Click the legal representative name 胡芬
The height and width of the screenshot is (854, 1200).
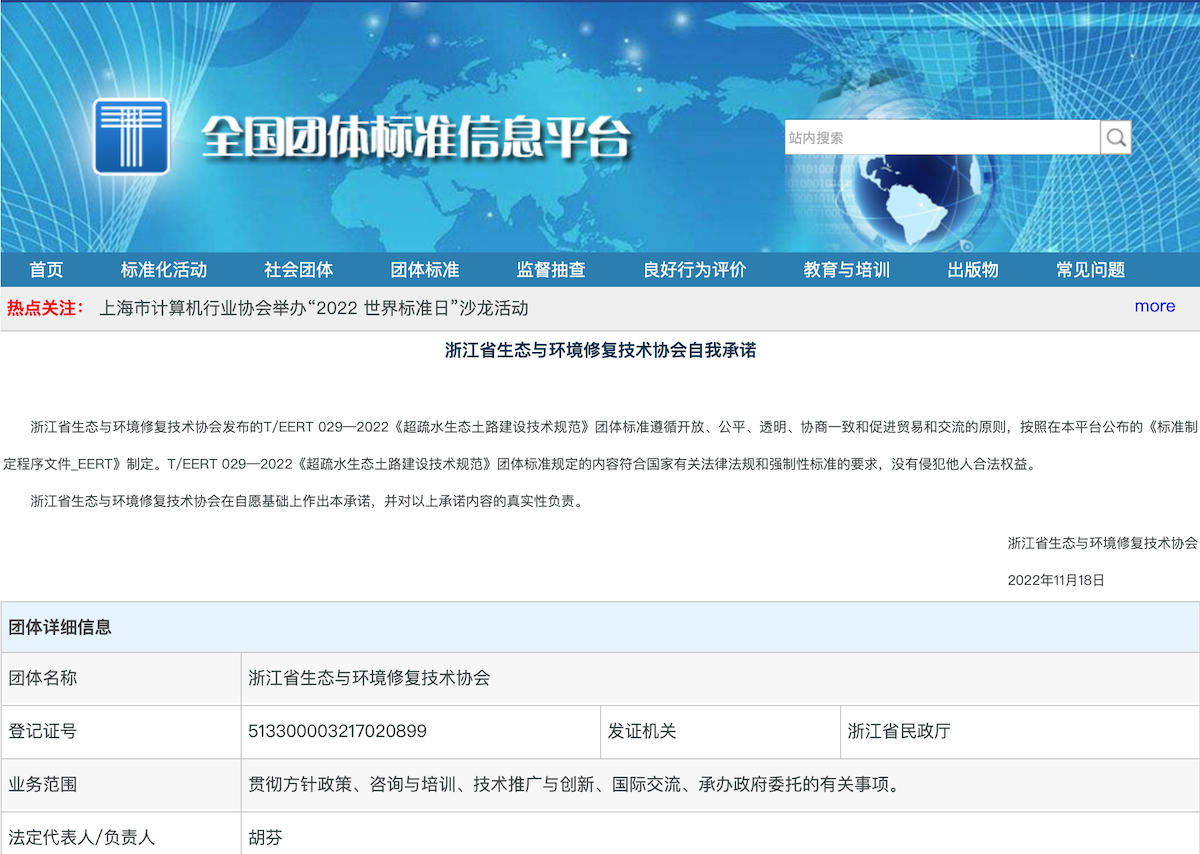(x=265, y=838)
